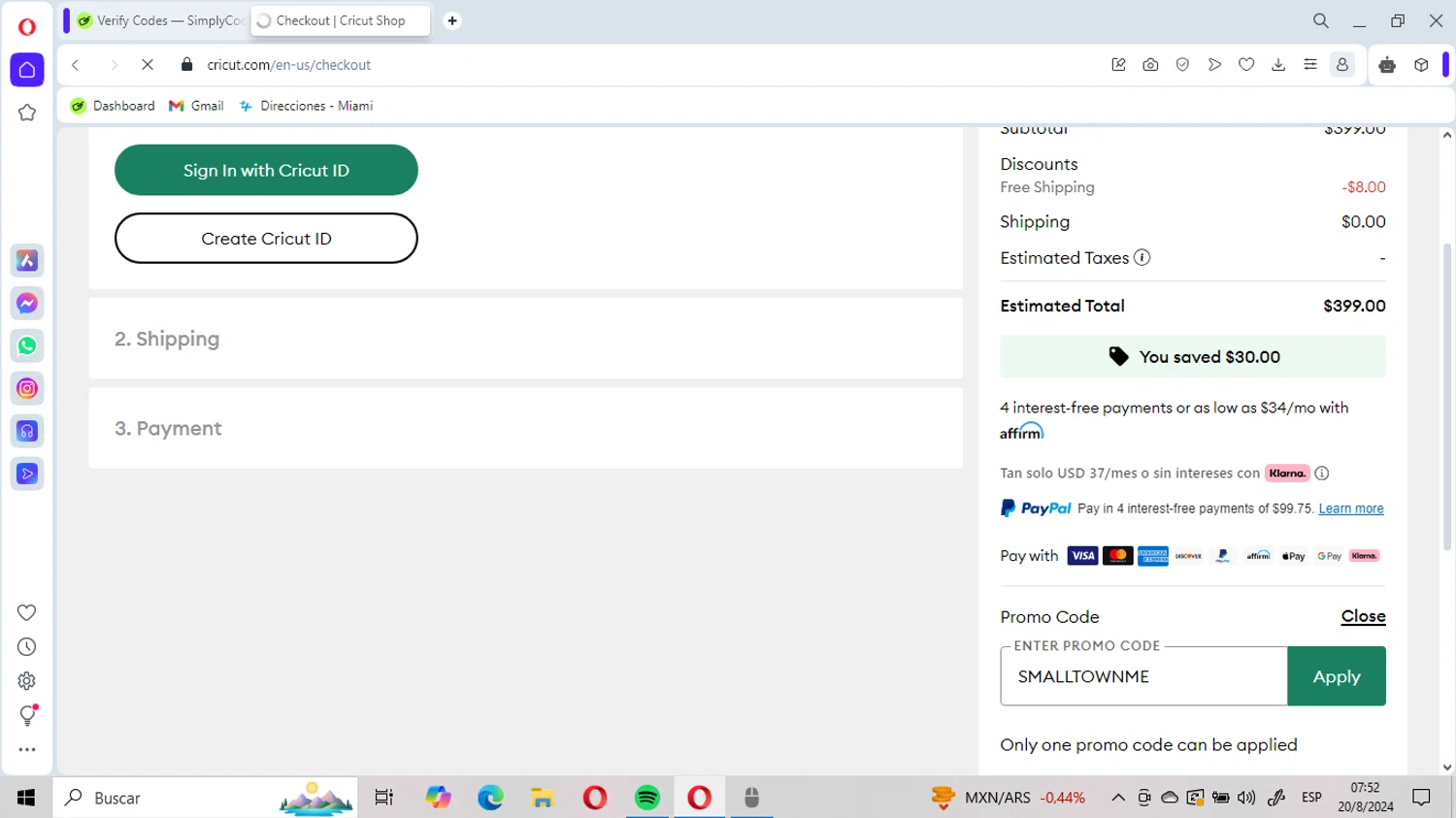Expand the 2. Shipping section
This screenshot has width=1456, height=818.
(525, 339)
